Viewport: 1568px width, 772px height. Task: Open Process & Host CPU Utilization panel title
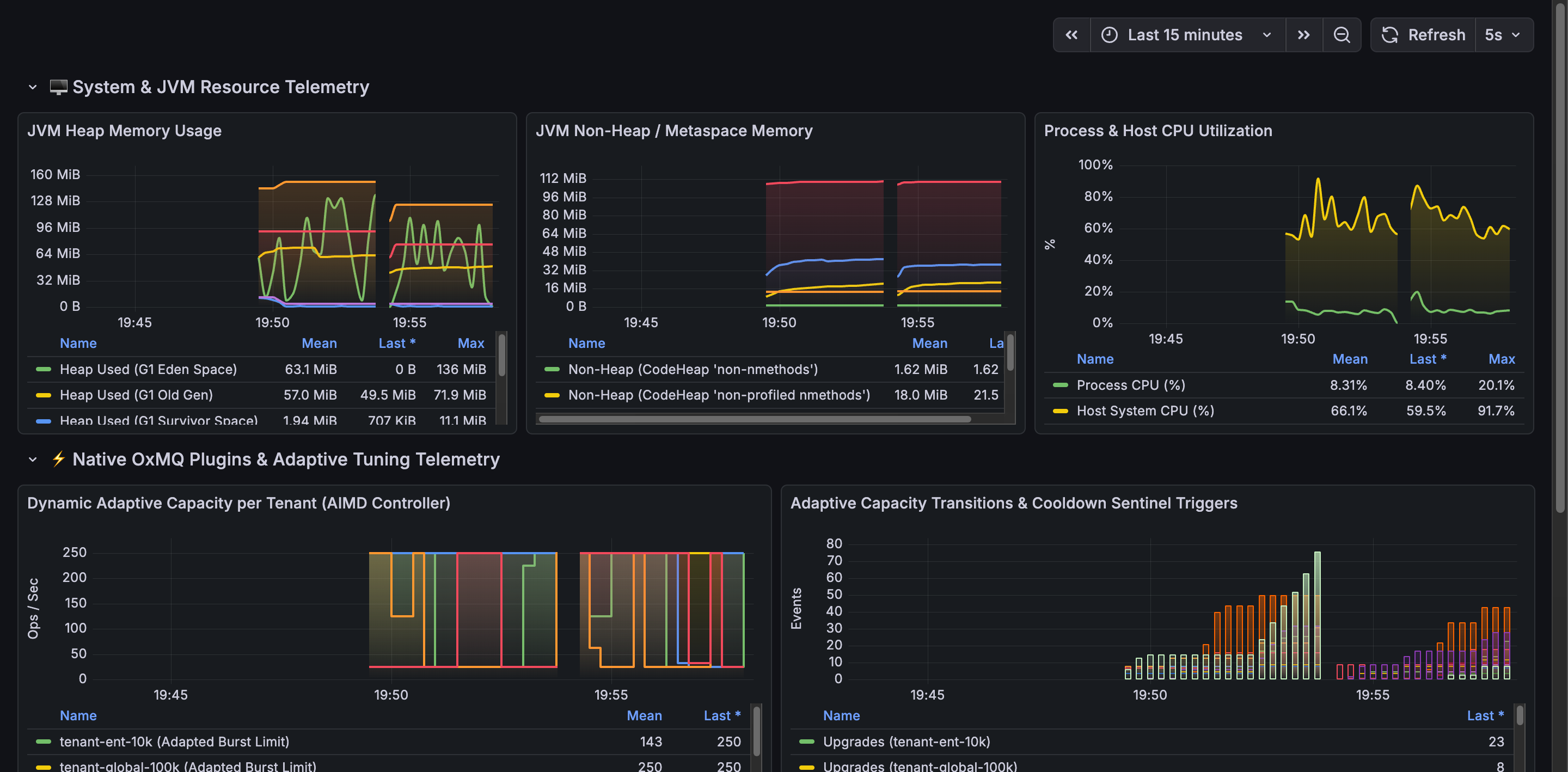(1157, 130)
